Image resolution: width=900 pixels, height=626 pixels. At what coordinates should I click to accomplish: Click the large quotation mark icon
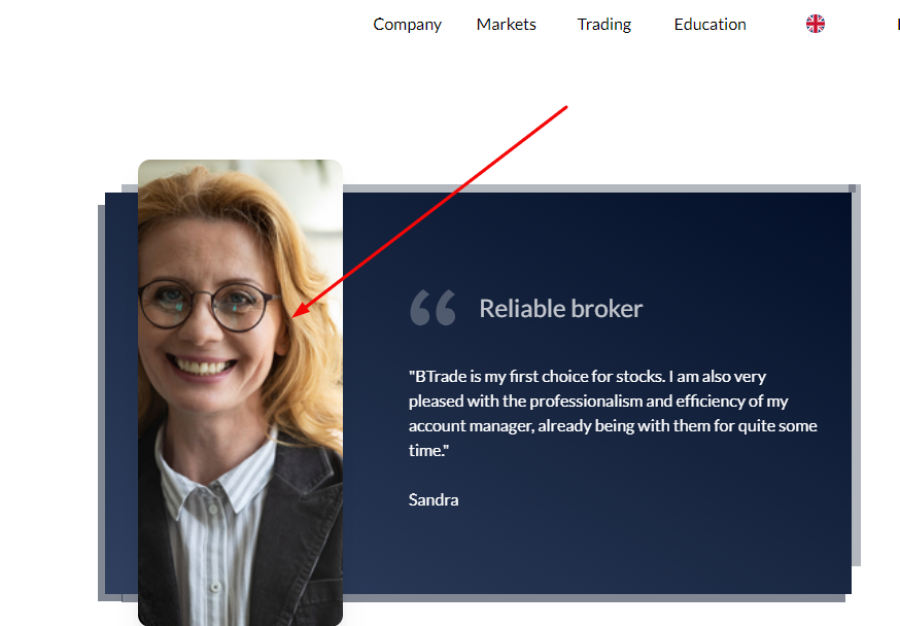pyautogui.click(x=433, y=308)
